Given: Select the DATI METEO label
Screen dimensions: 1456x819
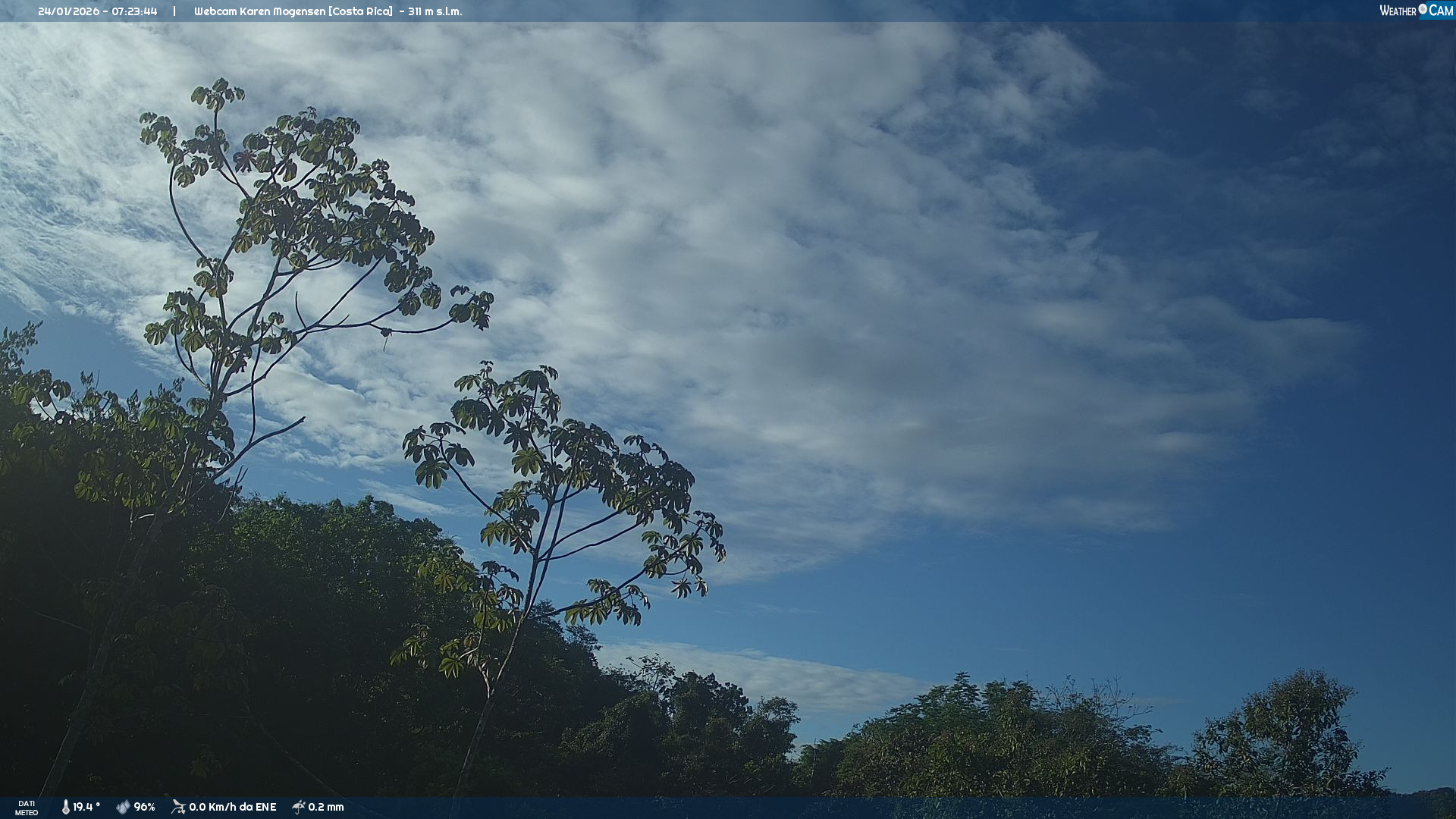Looking at the screenshot, I should coord(27,808).
